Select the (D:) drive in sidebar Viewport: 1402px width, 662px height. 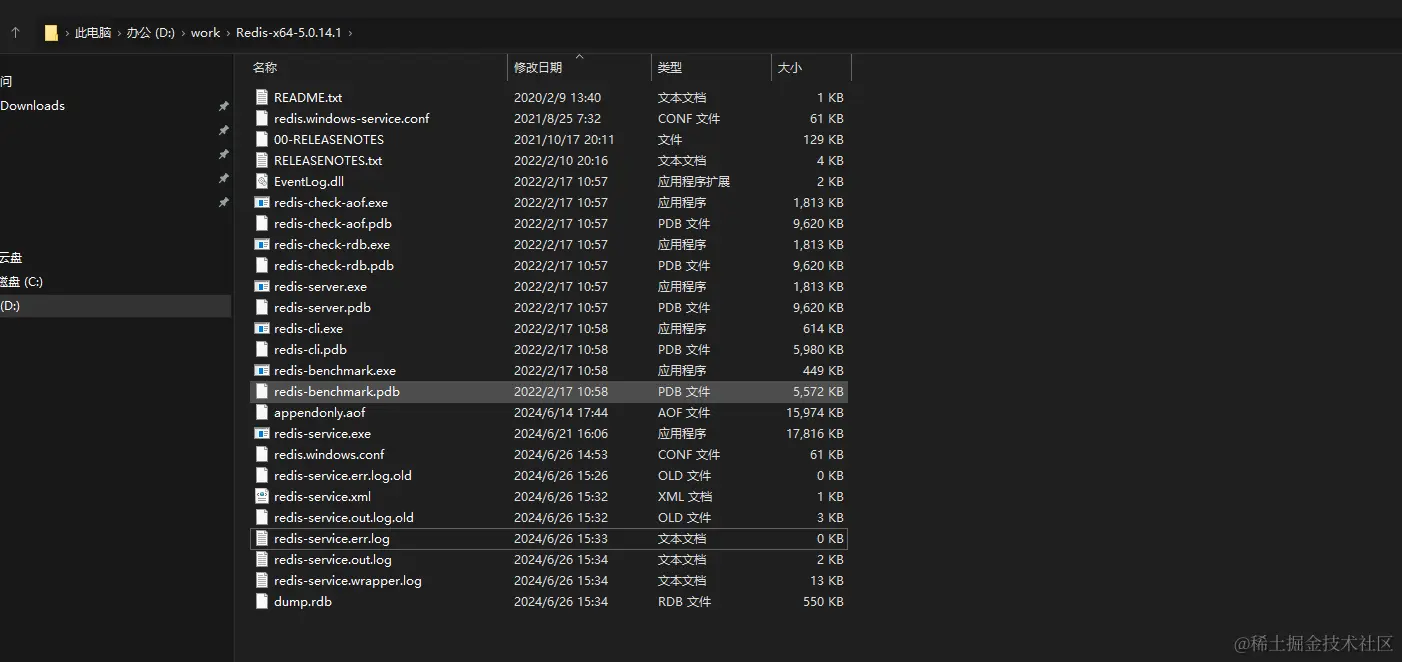coord(115,306)
